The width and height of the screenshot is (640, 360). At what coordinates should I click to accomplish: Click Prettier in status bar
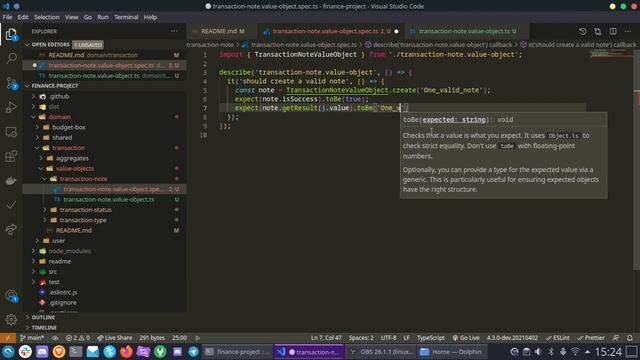point(591,338)
